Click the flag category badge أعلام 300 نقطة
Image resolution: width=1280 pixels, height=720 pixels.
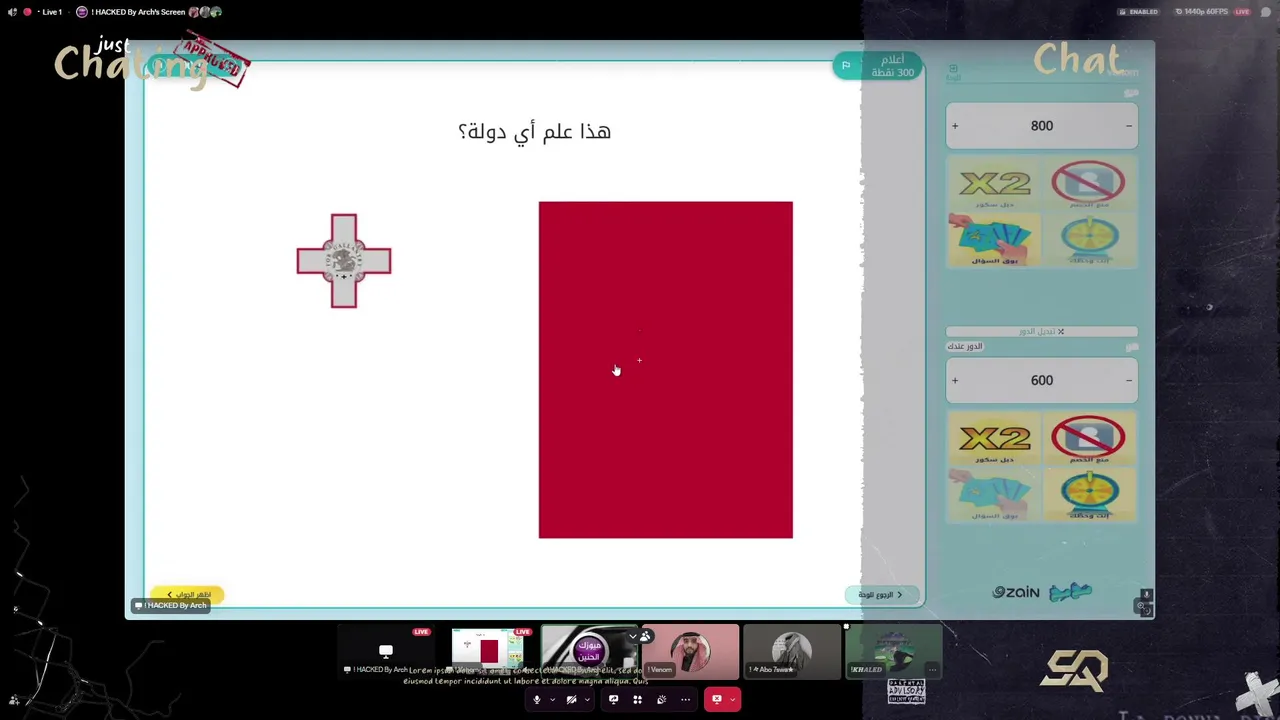pyautogui.click(x=879, y=66)
